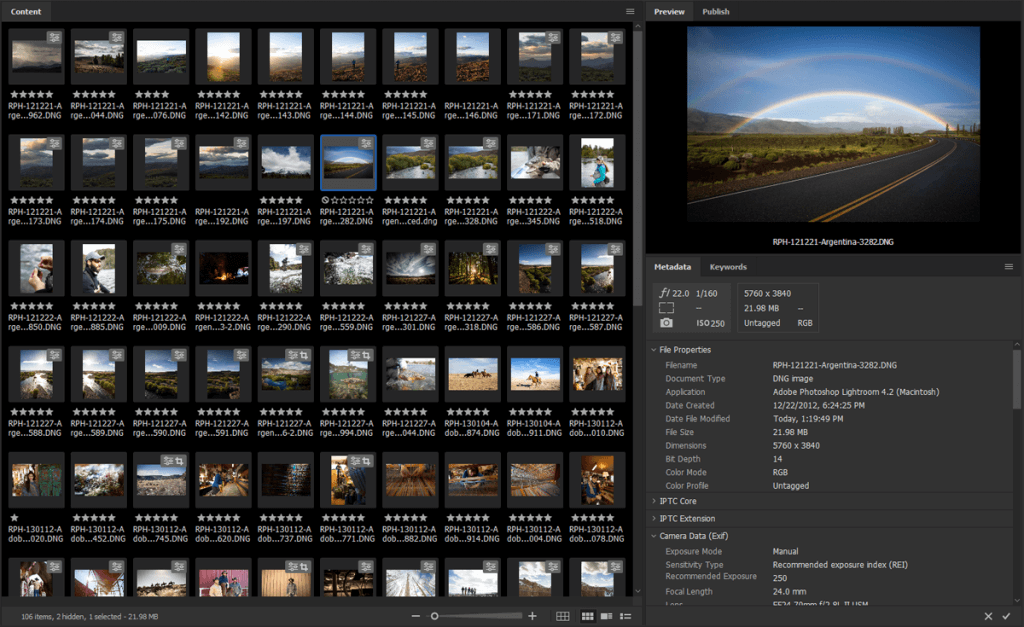Switch to the Keywords tab

tap(728, 267)
